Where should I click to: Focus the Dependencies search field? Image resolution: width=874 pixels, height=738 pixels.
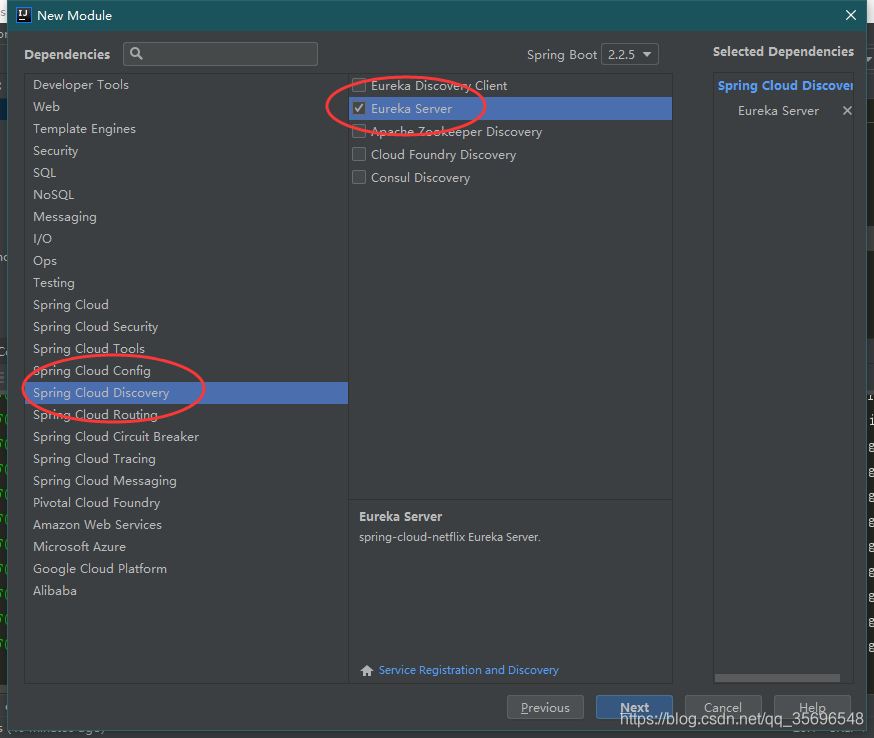click(221, 54)
